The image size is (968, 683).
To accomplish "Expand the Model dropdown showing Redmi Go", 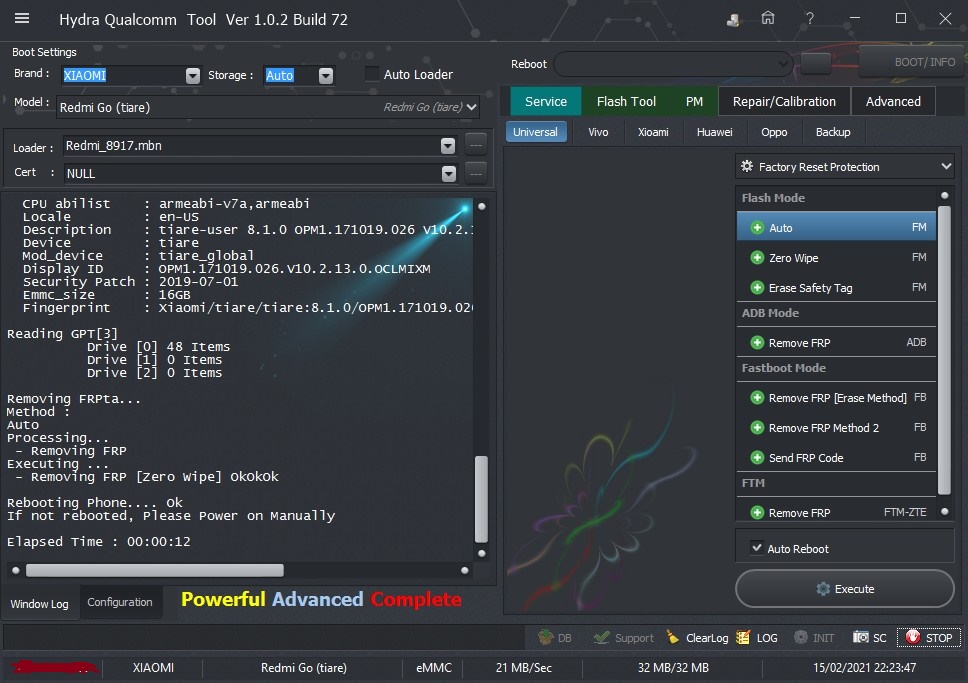I will [472, 107].
